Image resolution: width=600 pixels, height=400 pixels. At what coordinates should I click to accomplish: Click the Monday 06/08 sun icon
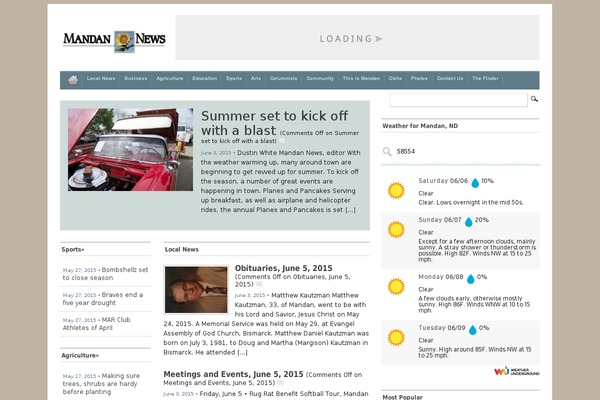click(x=396, y=286)
